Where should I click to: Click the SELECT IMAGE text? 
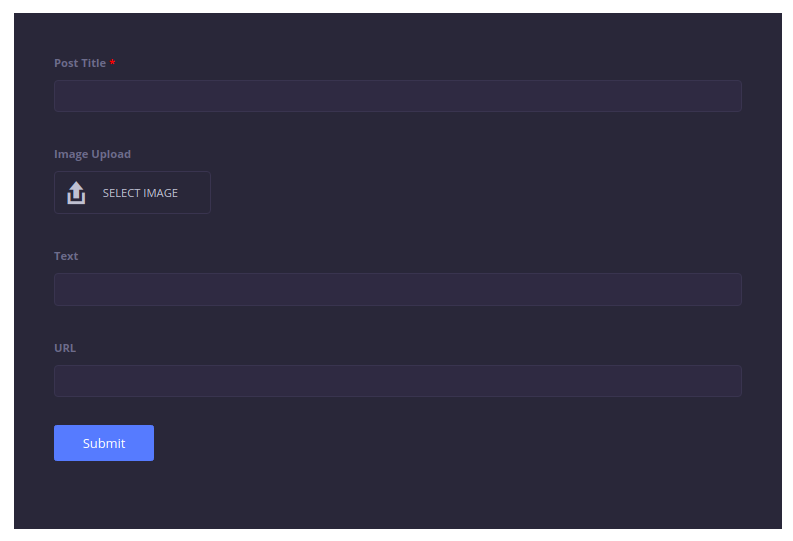(x=140, y=193)
